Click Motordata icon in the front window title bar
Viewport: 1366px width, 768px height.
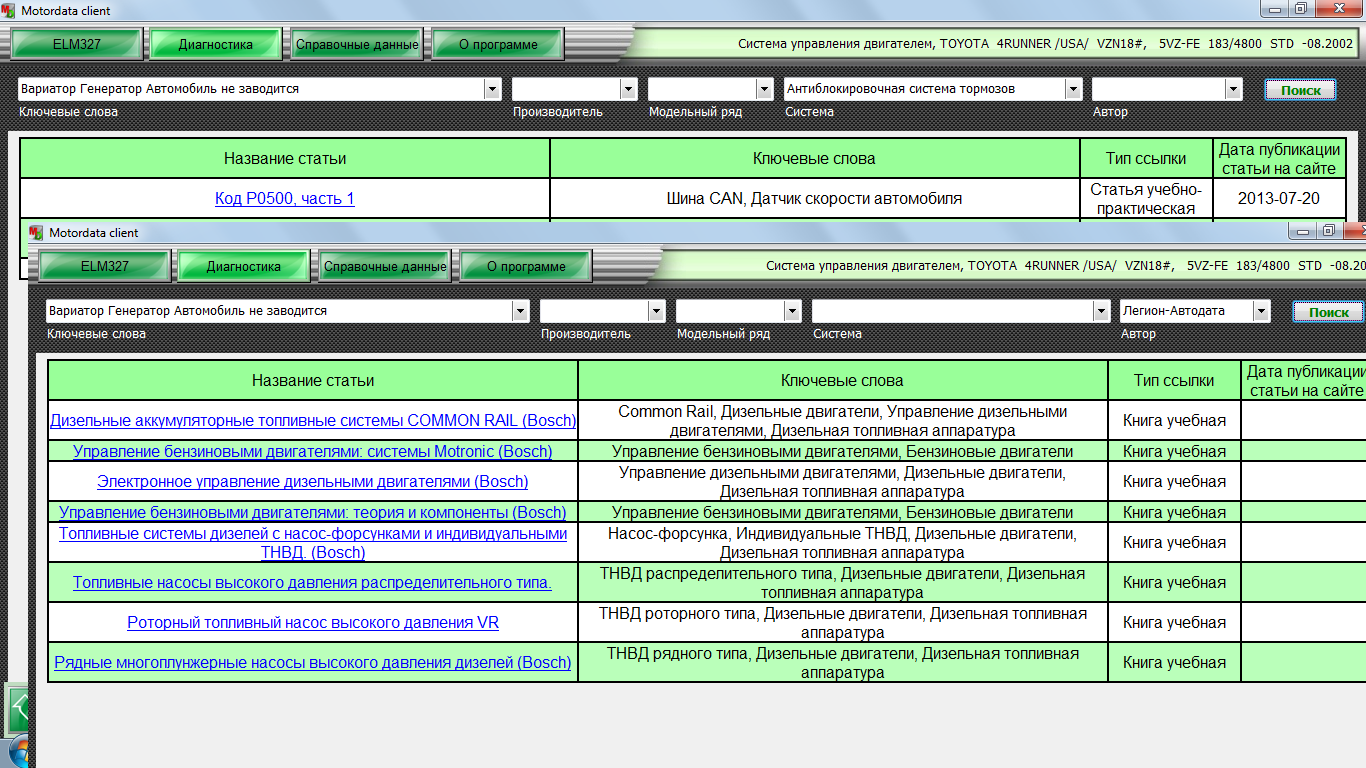[37, 233]
